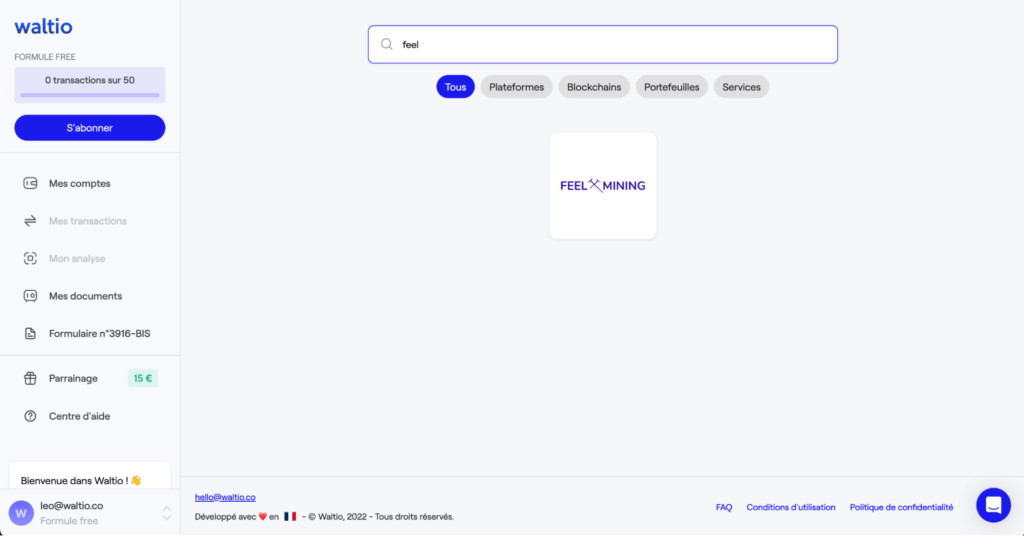Filter by Services
This screenshot has width=1024, height=536.
(741, 87)
